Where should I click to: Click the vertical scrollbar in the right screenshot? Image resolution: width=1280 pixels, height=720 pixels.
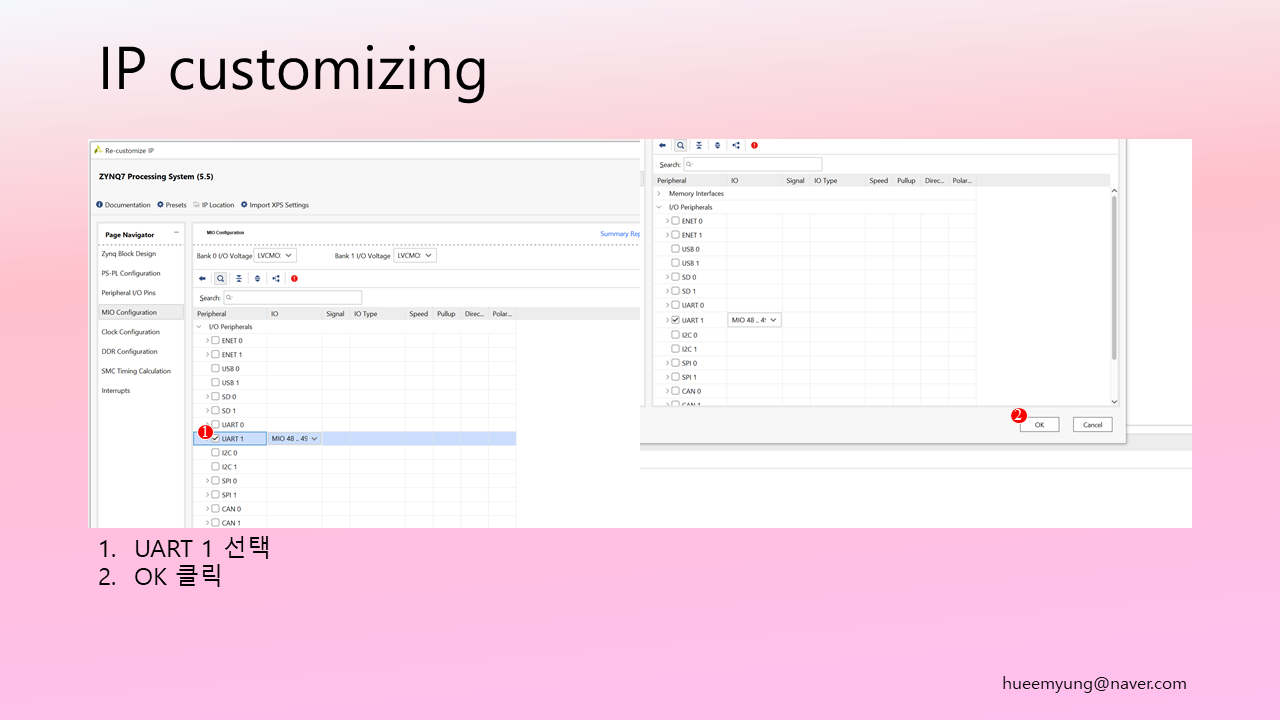click(x=1115, y=278)
